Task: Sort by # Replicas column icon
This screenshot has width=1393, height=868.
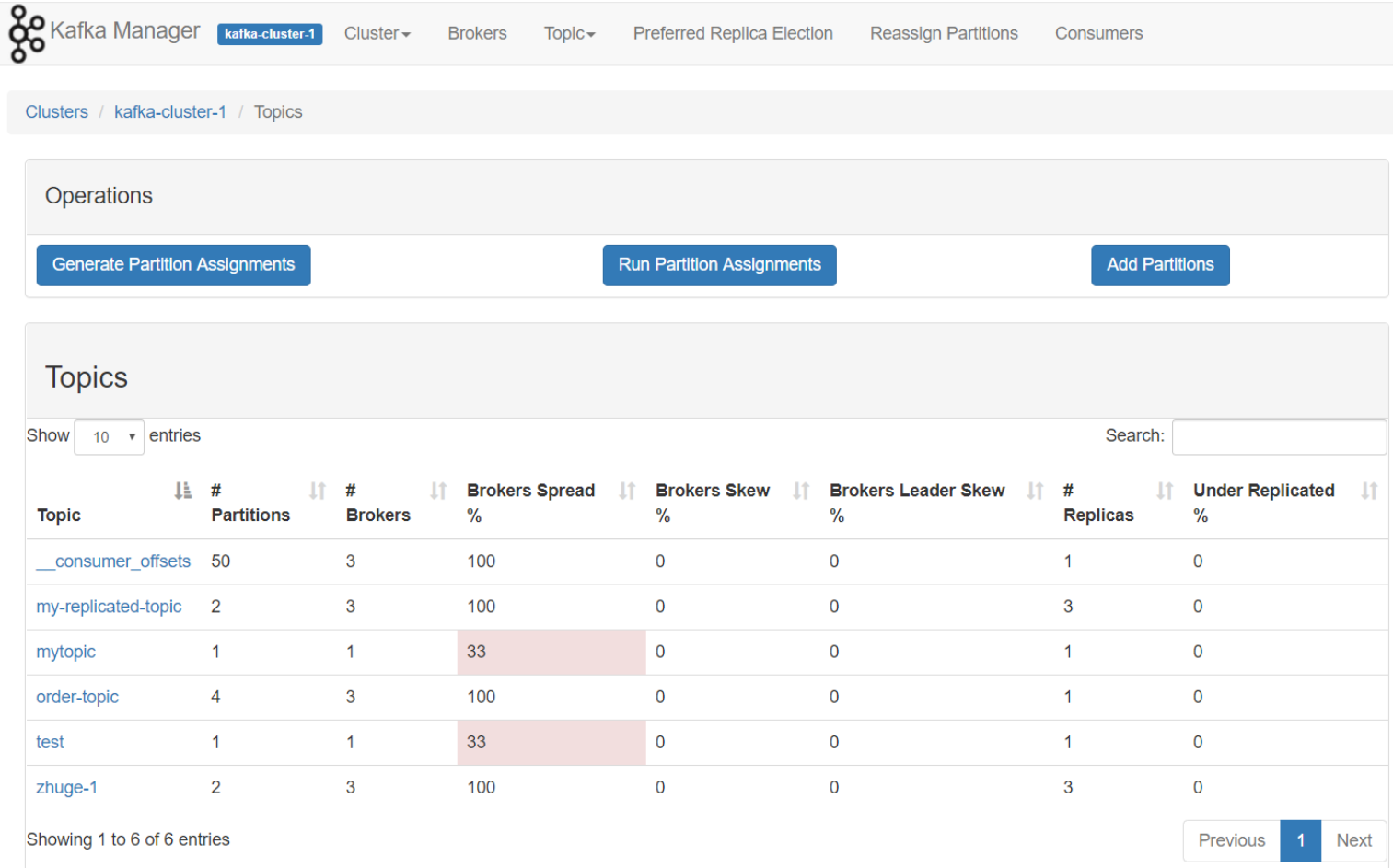Action: pyautogui.click(x=1165, y=491)
